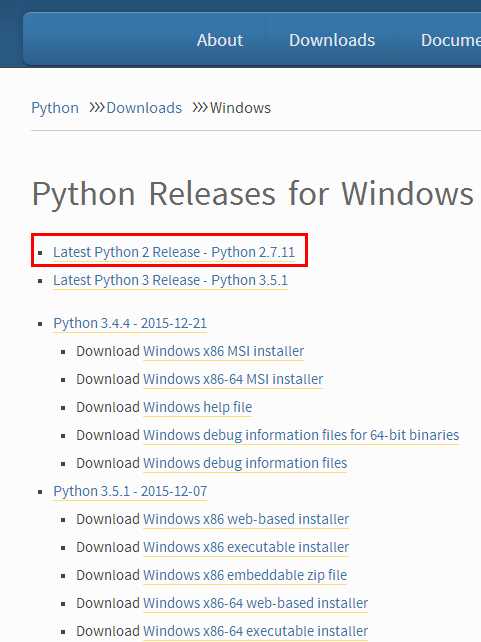Open the Downloads menu in navigation bar

pos(332,40)
